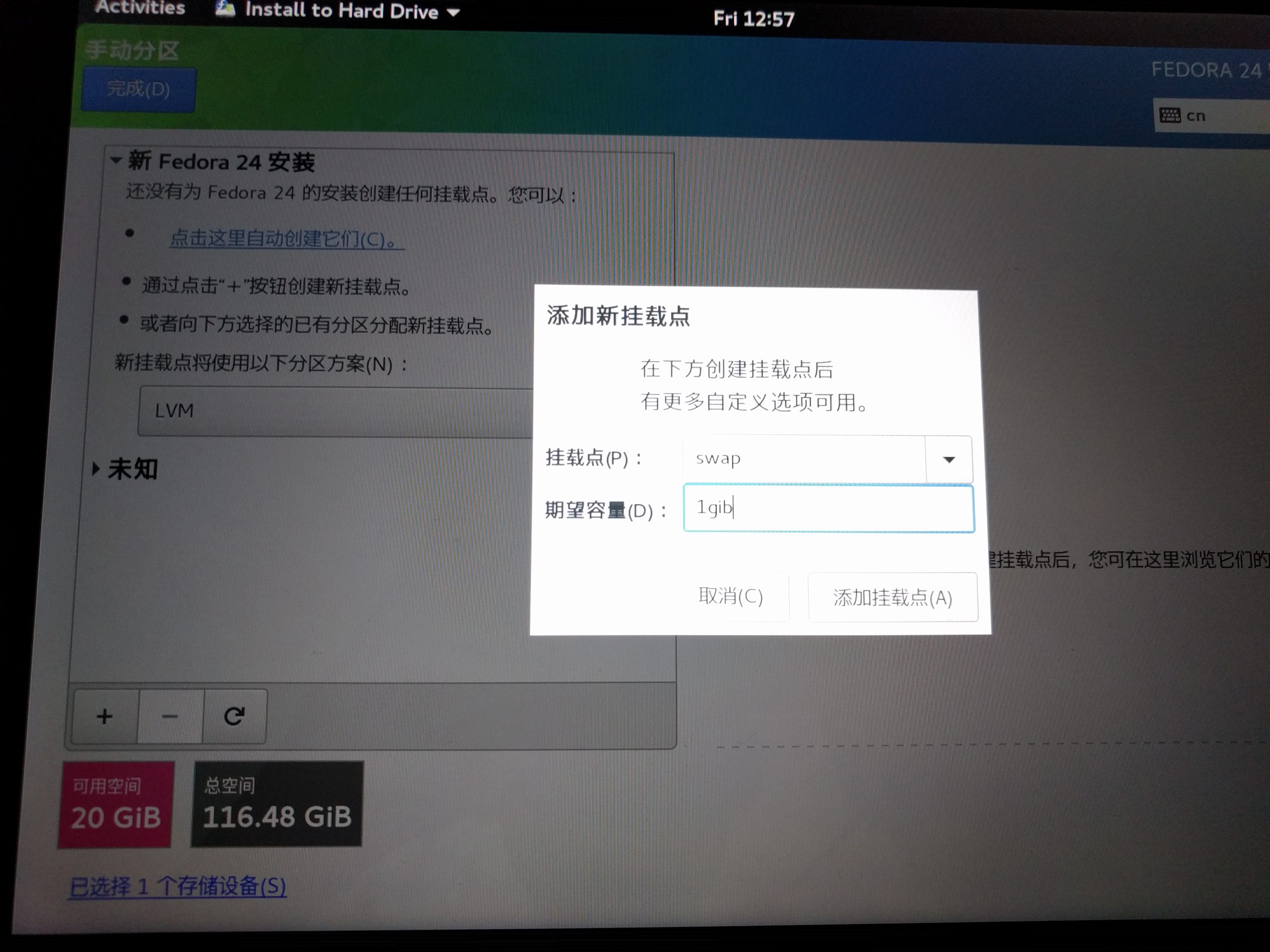Click the 新挂载点将使用以下分区方案(N) label
Viewport: 1270px width, 952px height.
coord(261,364)
